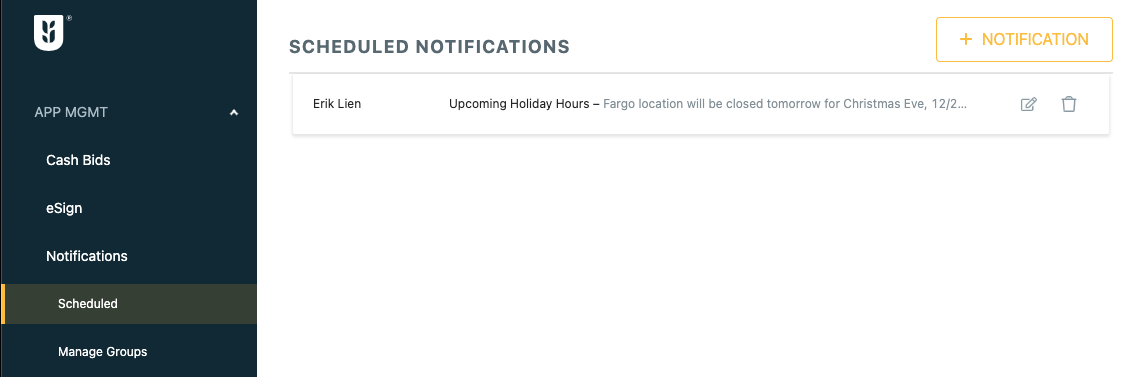The image size is (1136, 377).
Task: Click the yellow active marker beside Scheduled
Action: pyautogui.click(x=3, y=304)
